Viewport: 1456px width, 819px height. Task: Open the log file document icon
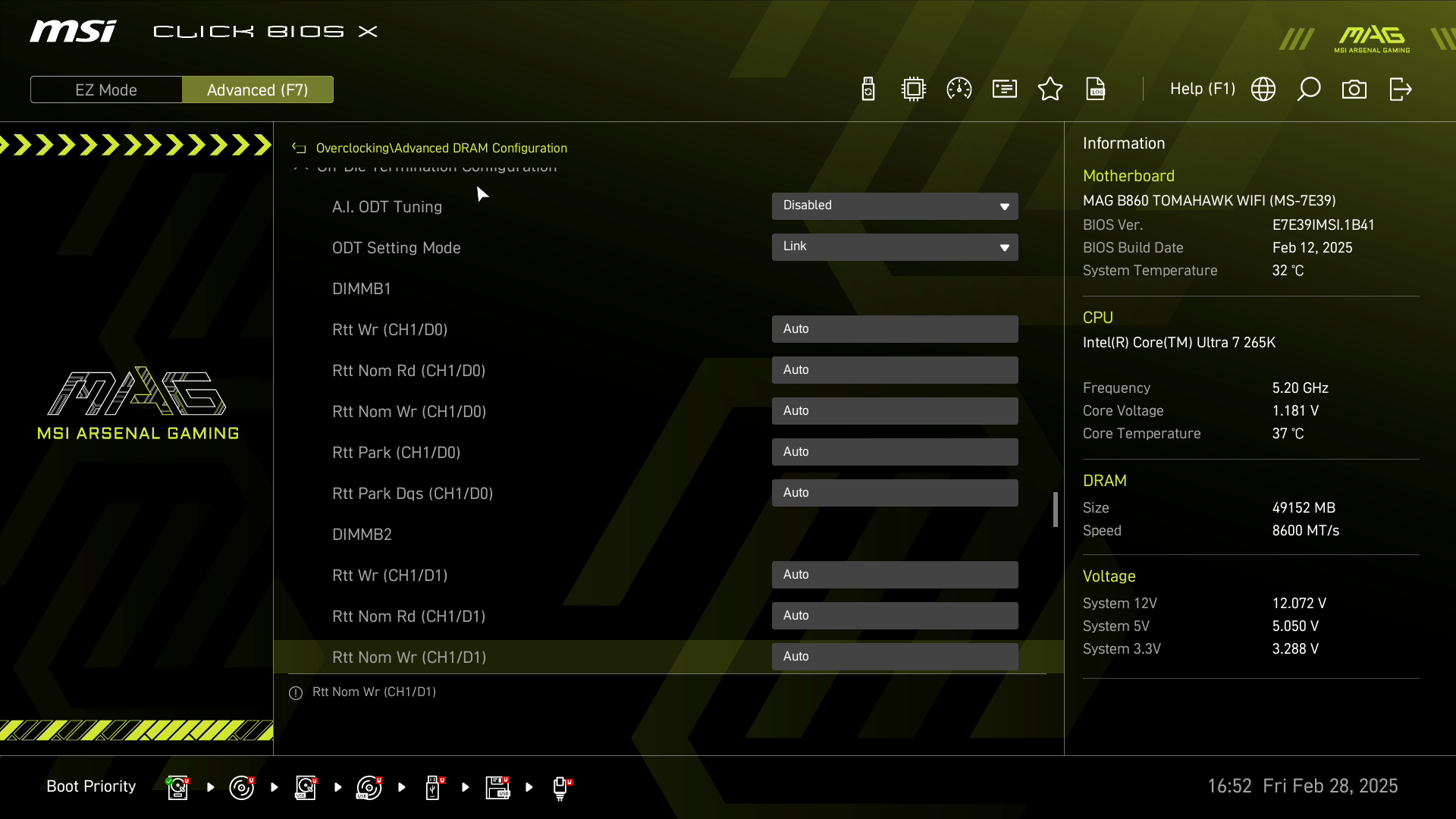(1096, 89)
